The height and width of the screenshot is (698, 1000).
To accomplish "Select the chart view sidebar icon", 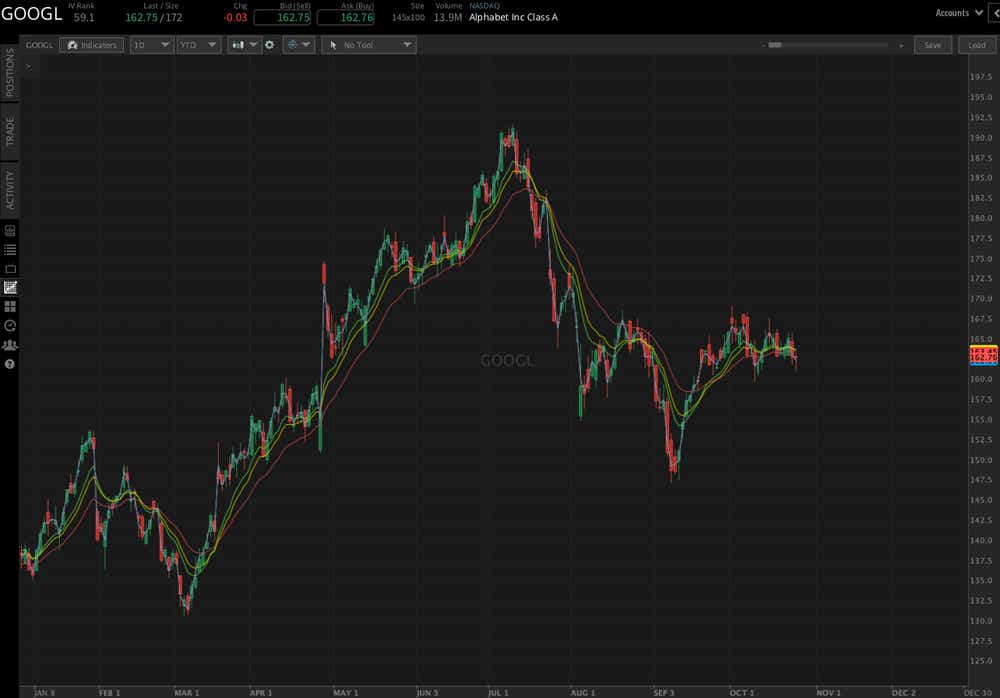I will [x=10, y=288].
